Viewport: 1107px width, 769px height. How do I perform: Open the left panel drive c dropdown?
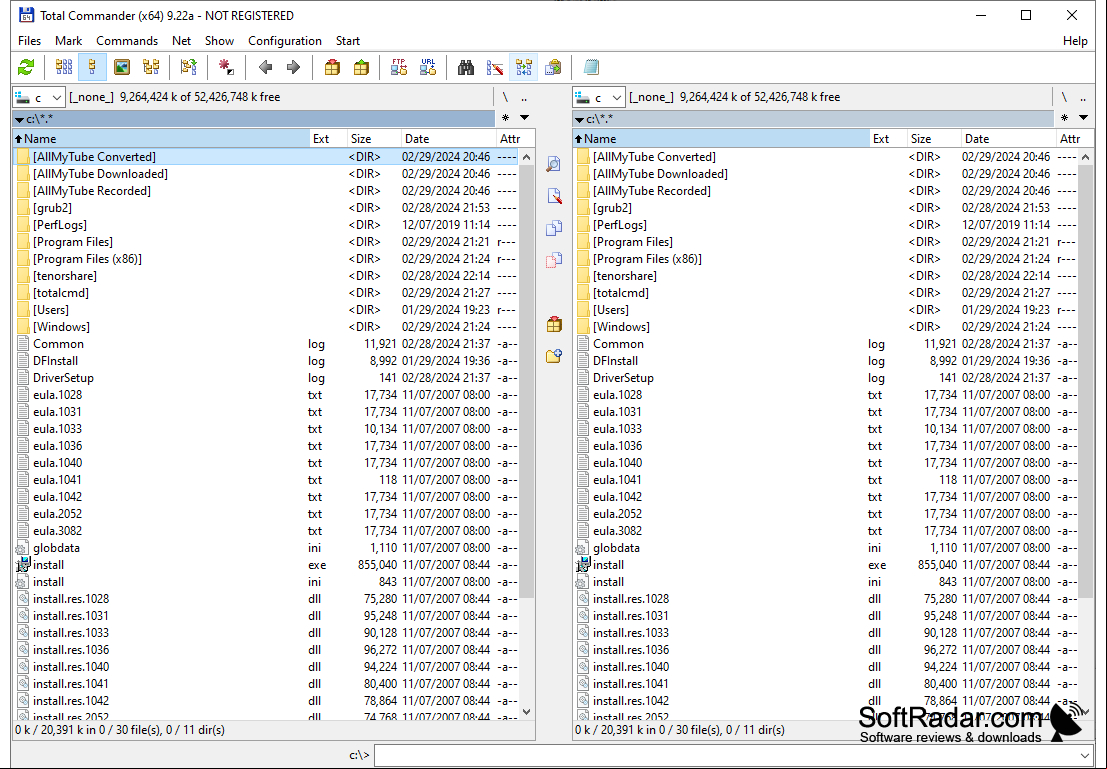coord(40,97)
